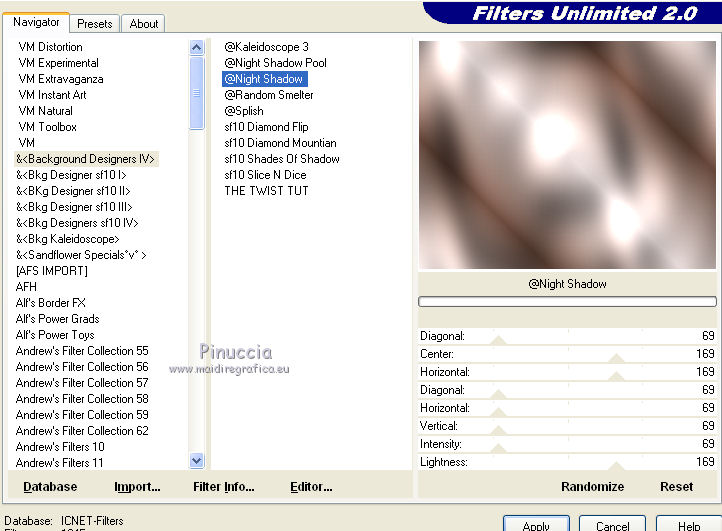This screenshot has width=722, height=531.
Task: Reset the filter settings
Action: (x=676, y=487)
